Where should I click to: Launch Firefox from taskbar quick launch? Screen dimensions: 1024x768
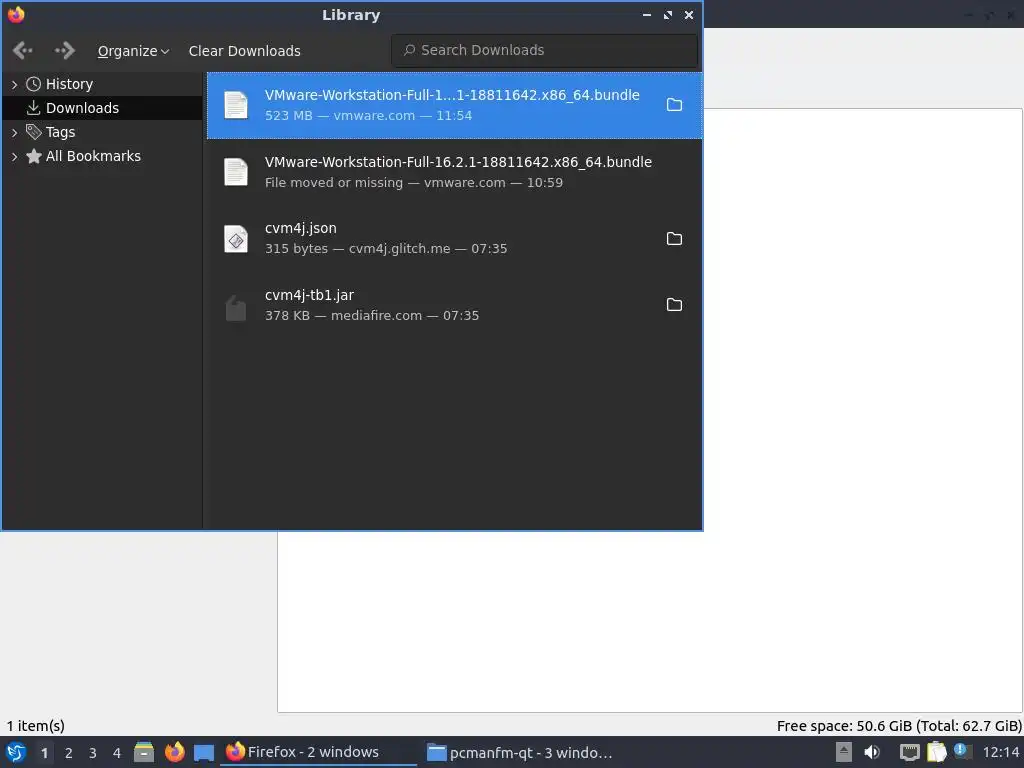click(174, 752)
